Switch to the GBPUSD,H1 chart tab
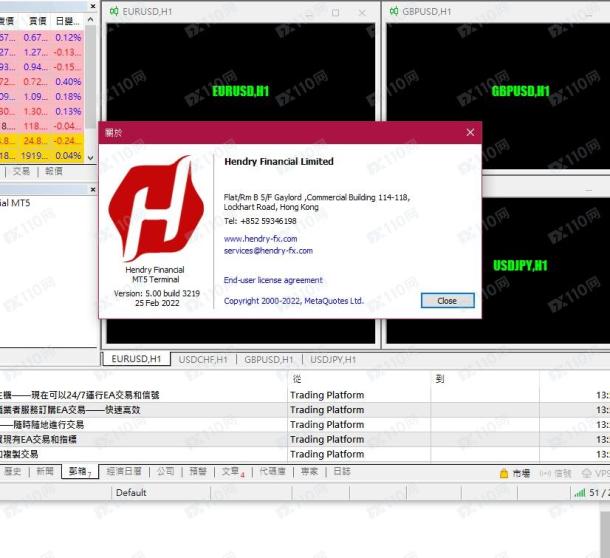The width and height of the screenshot is (610, 558). click(x=268, y=360)
